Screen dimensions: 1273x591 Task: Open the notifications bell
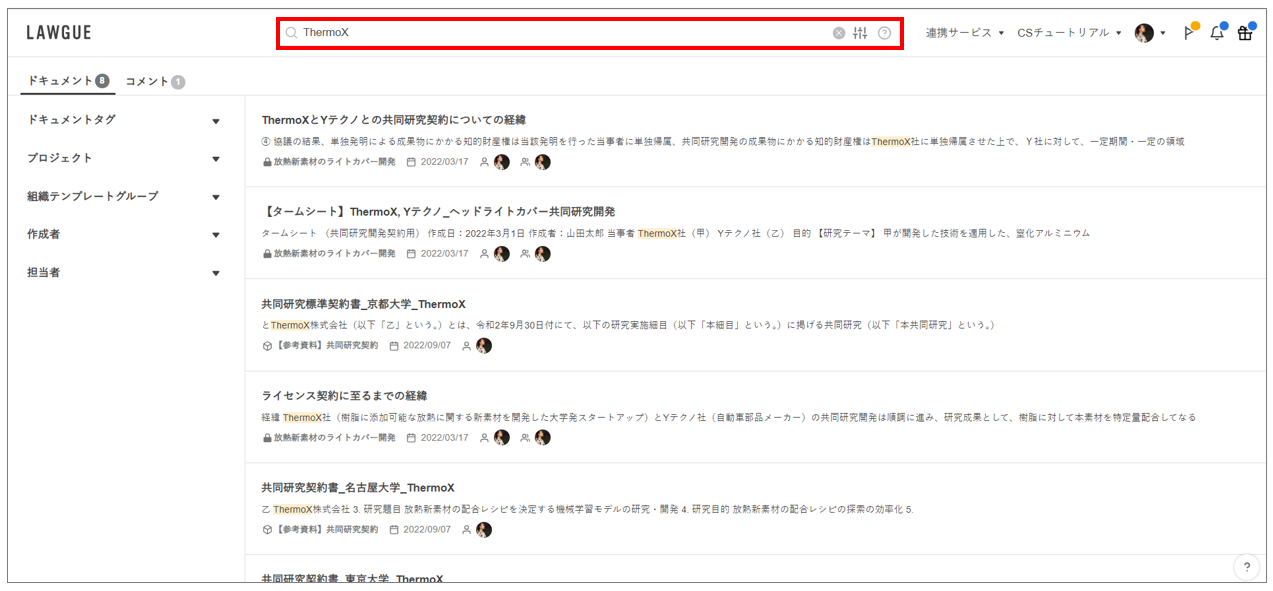pyautogui.click(x=1217, y=33)
